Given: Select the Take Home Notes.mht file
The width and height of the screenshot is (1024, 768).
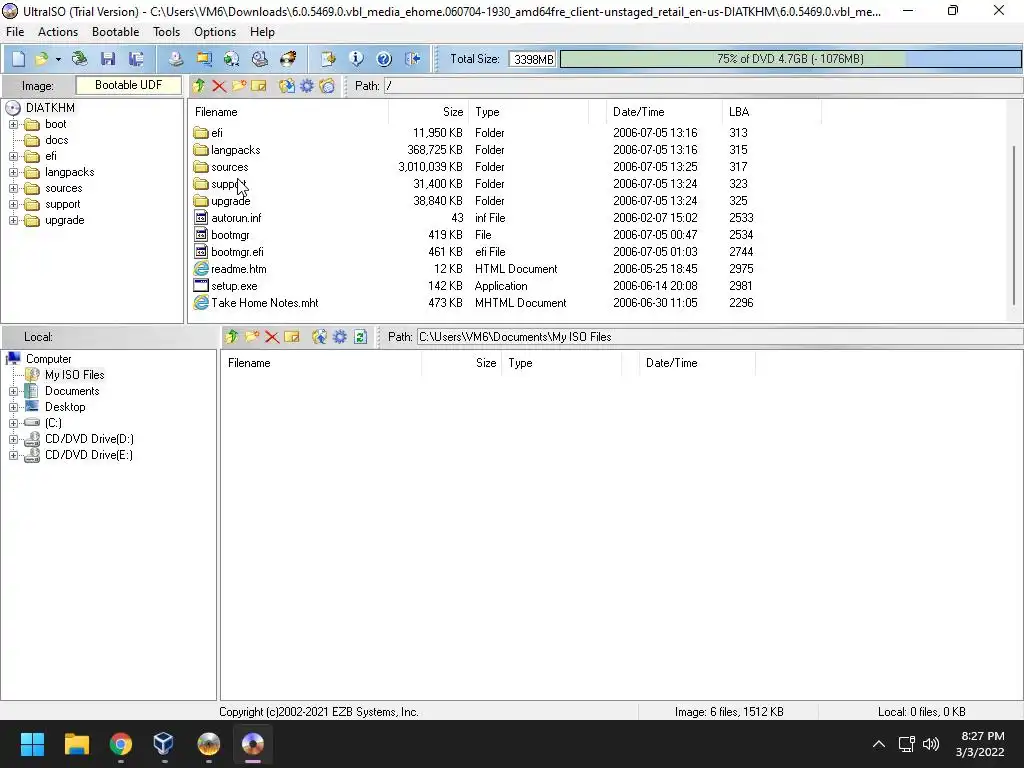Looking at the screenshot, I should 264,303.
